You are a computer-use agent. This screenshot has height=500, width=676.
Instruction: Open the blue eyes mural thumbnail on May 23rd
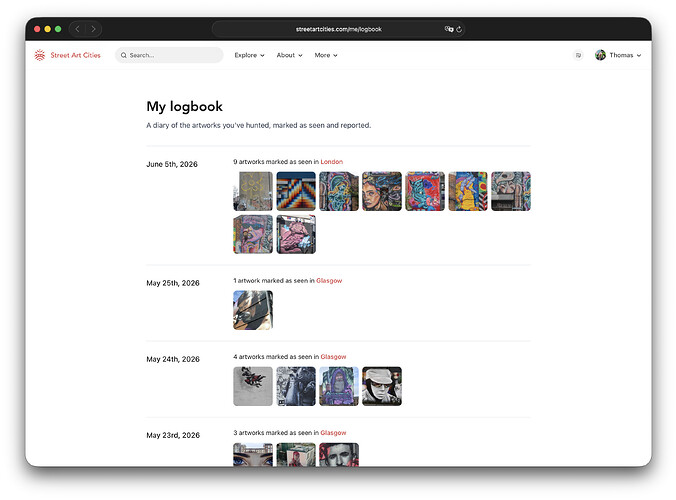click(253, 455)
